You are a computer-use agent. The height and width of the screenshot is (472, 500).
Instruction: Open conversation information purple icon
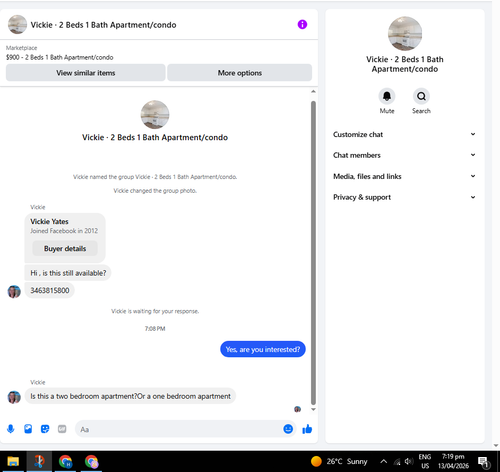tap(302, 24)
